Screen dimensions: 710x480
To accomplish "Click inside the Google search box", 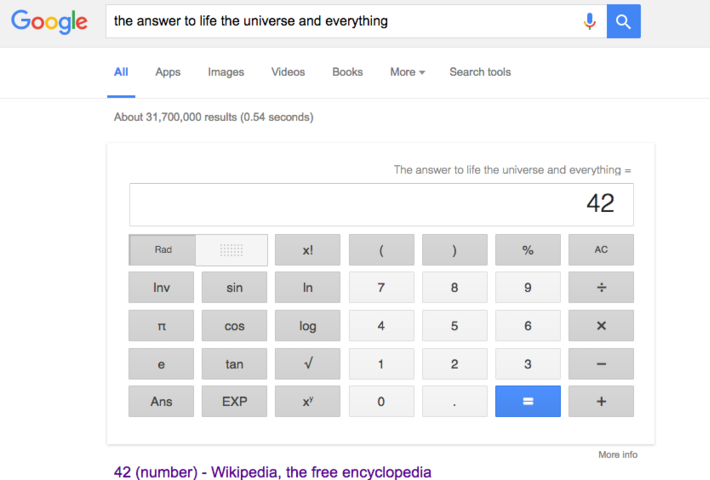I will 340,21.
